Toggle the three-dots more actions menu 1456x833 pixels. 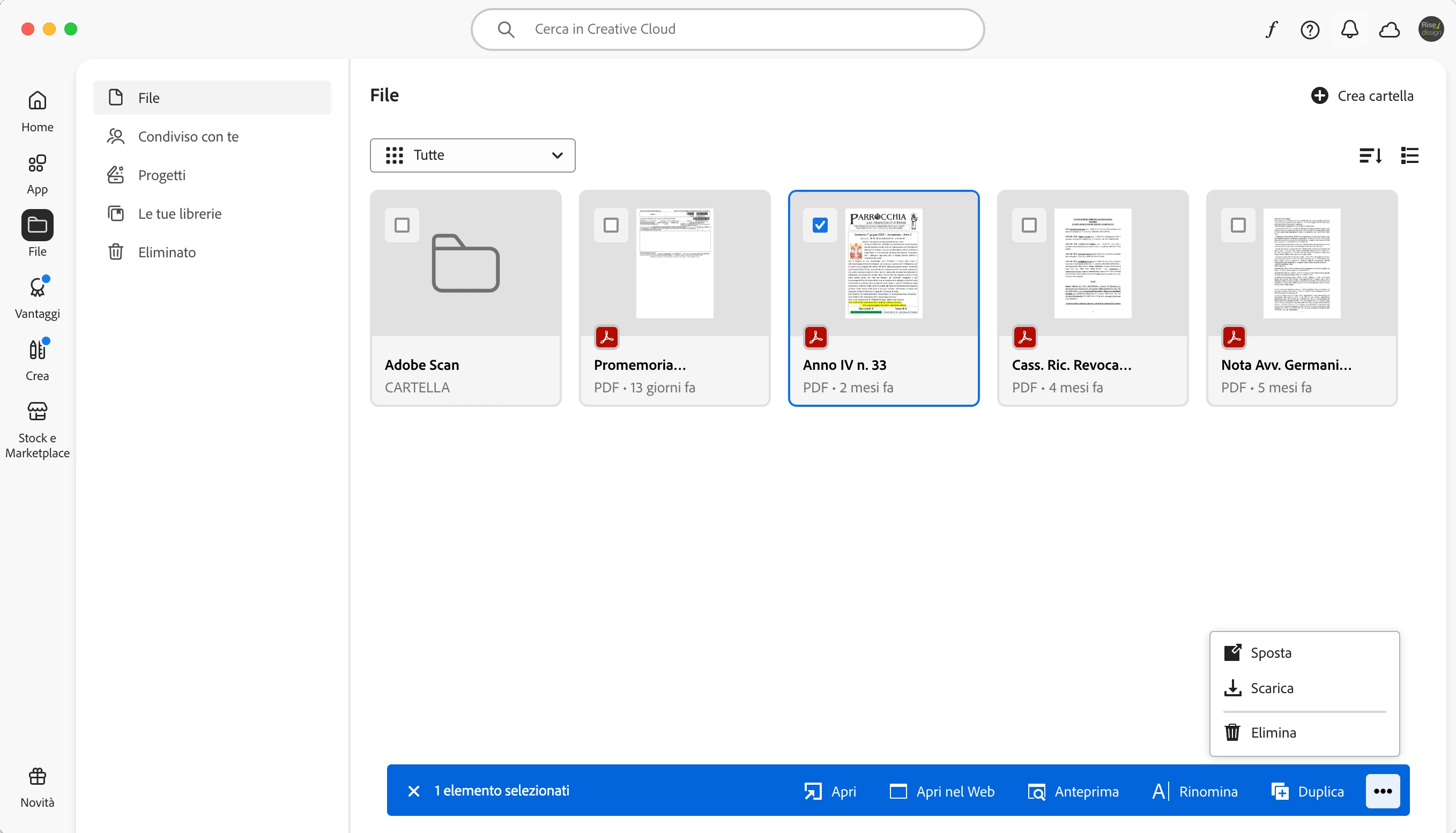(1382, 791)
